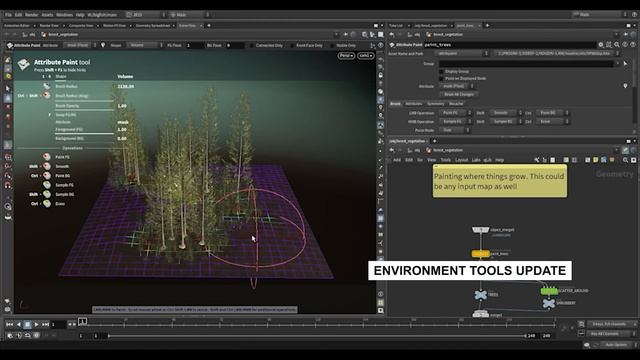Image resolution: width=640 pixels, height=360 pixels.
Task: Click the Paint BG operation icon in overlay
Action: (x=47, y=176)
